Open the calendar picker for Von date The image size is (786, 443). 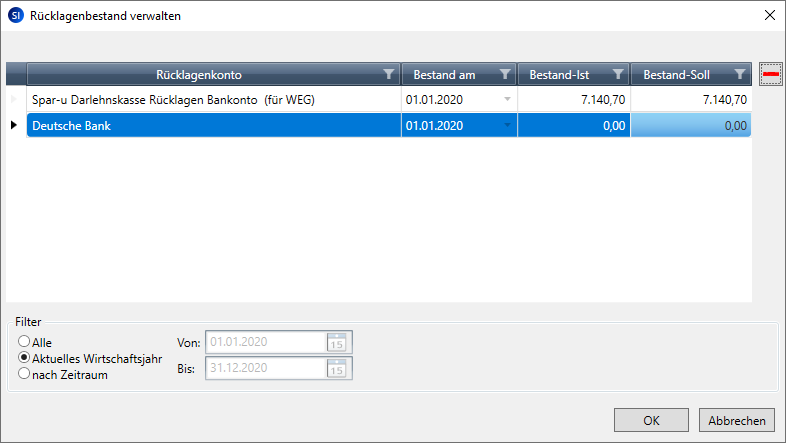338,343
